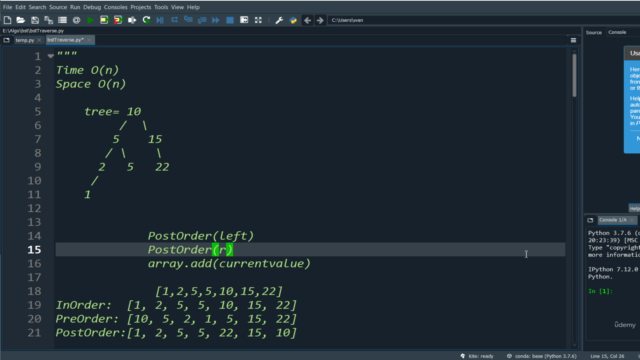Toggle fullscreen mode icon
640x360 pixels.
point(258,20)
